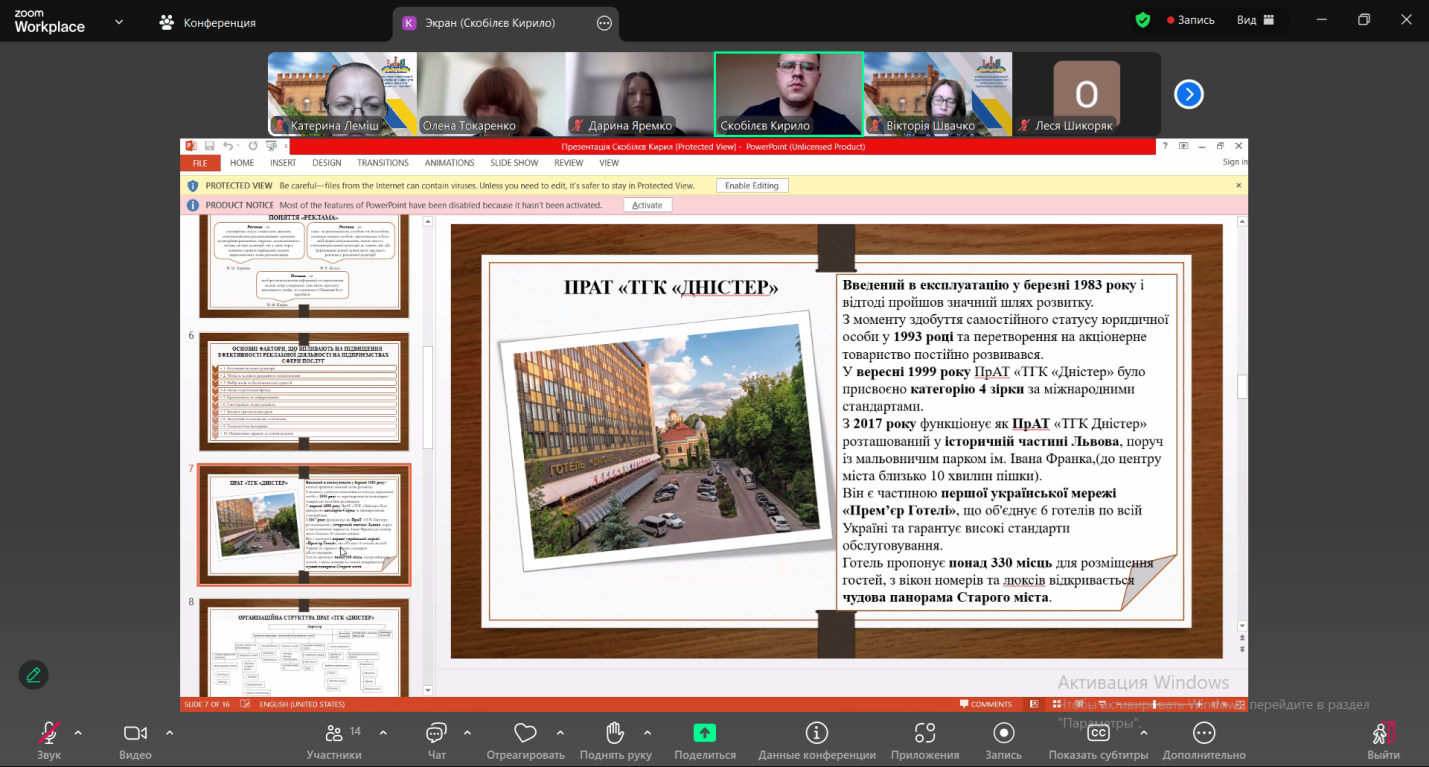
Task: Open Ribbon Display Options in PowerPoint title bar
Action: point(1184,146)
